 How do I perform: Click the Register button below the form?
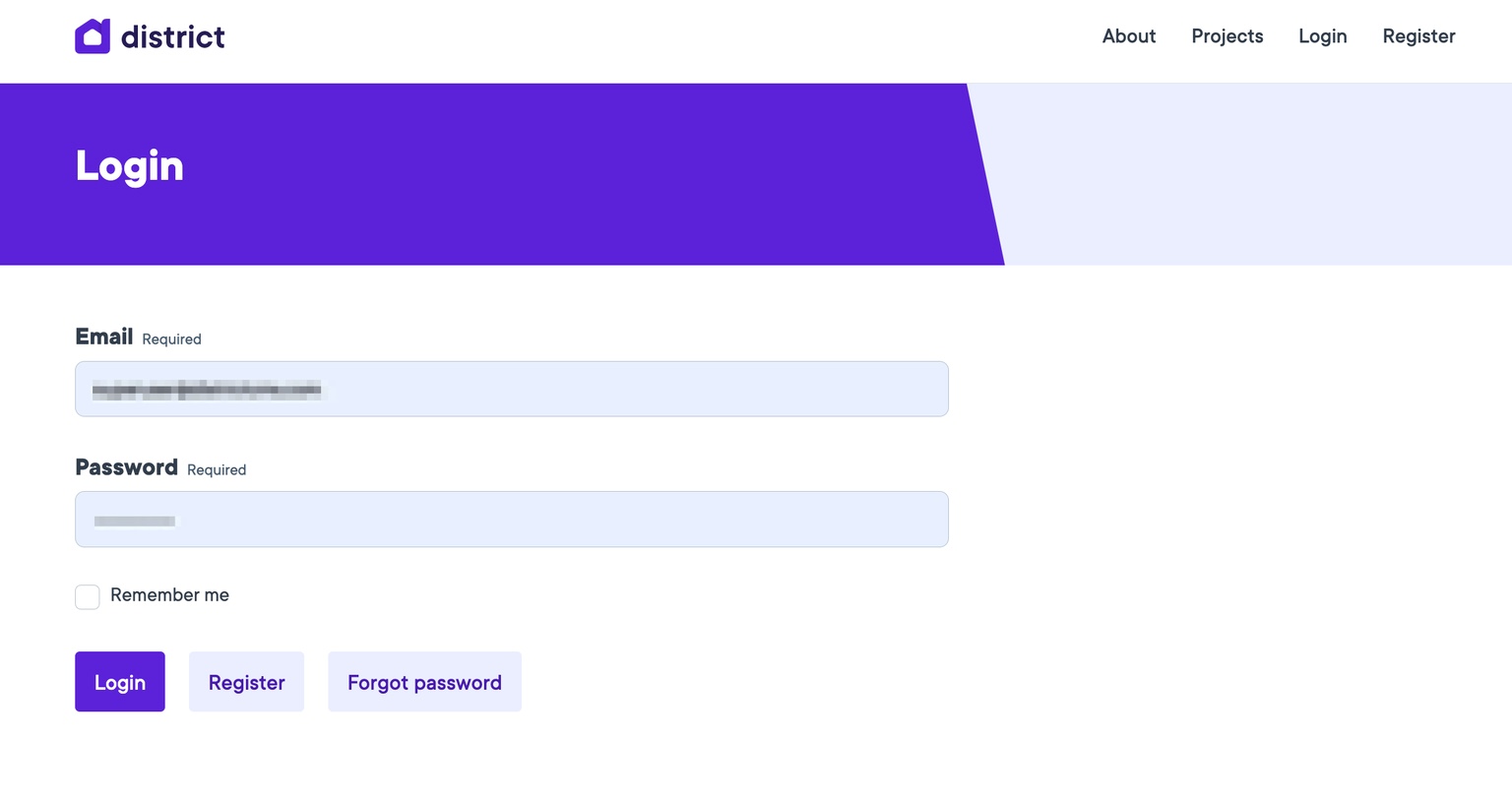246,682
